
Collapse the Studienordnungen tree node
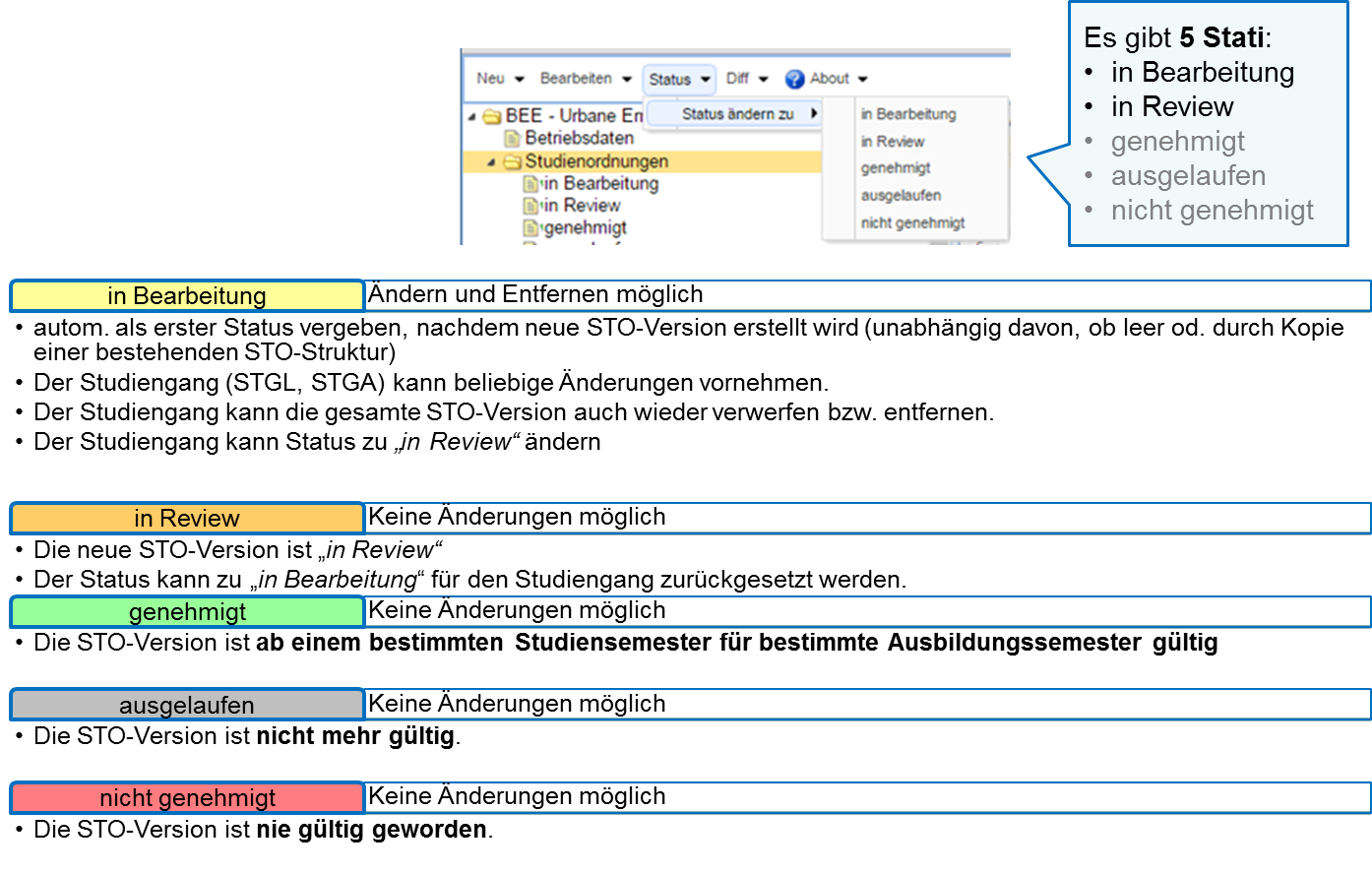click(x=491, y=162)
